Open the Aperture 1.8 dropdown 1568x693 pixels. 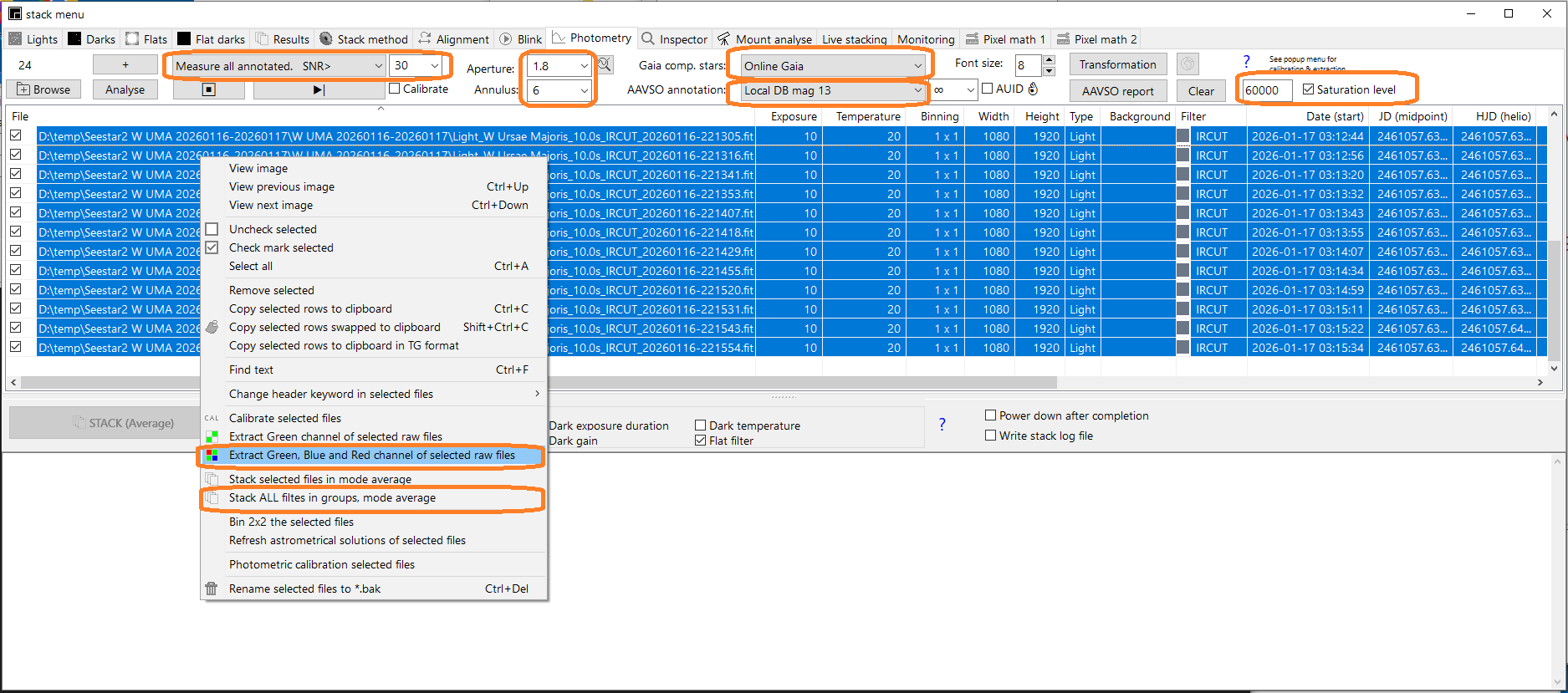click(584, 66)
